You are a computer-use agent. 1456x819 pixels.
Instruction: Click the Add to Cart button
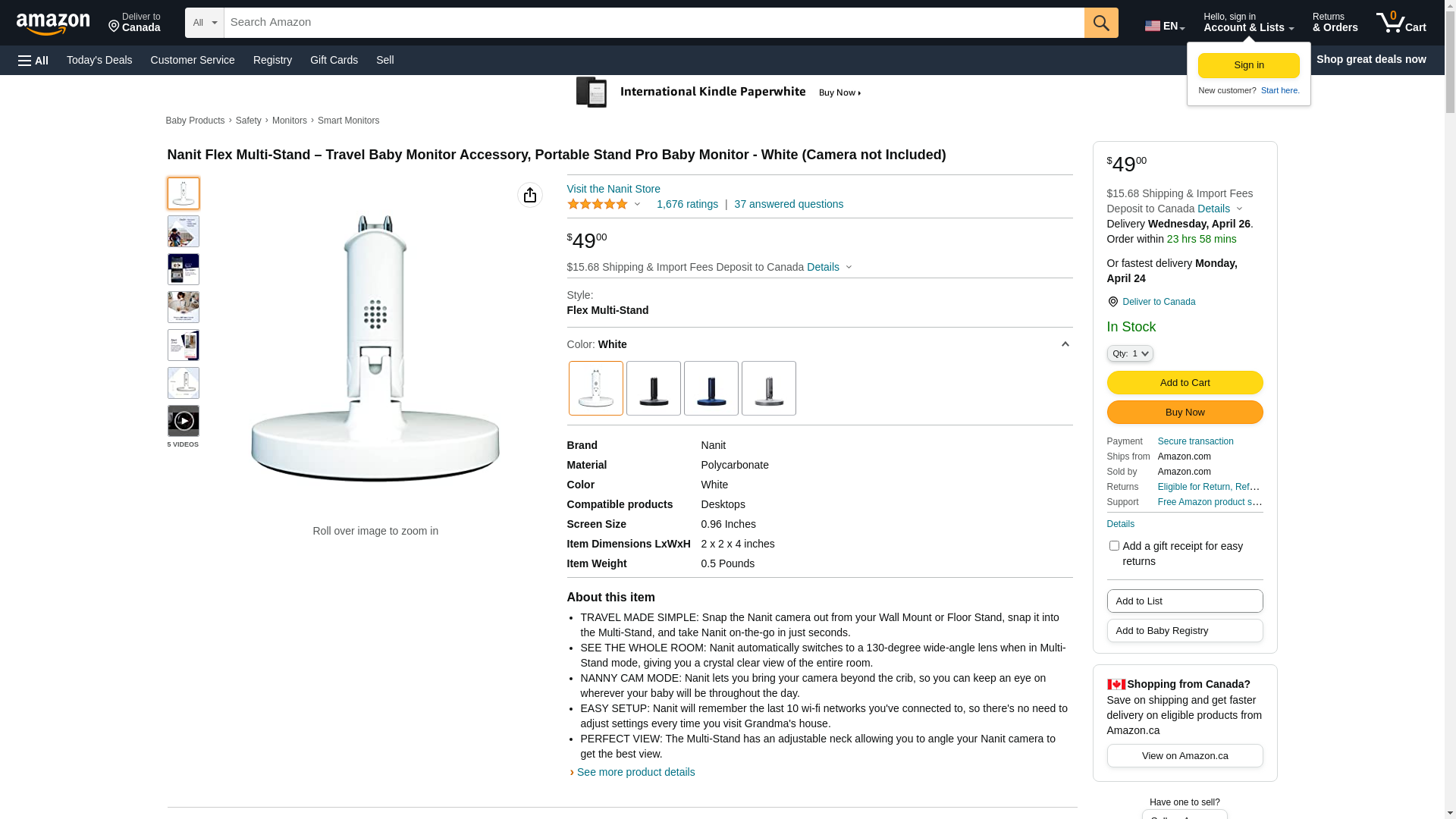point(1185,382)
